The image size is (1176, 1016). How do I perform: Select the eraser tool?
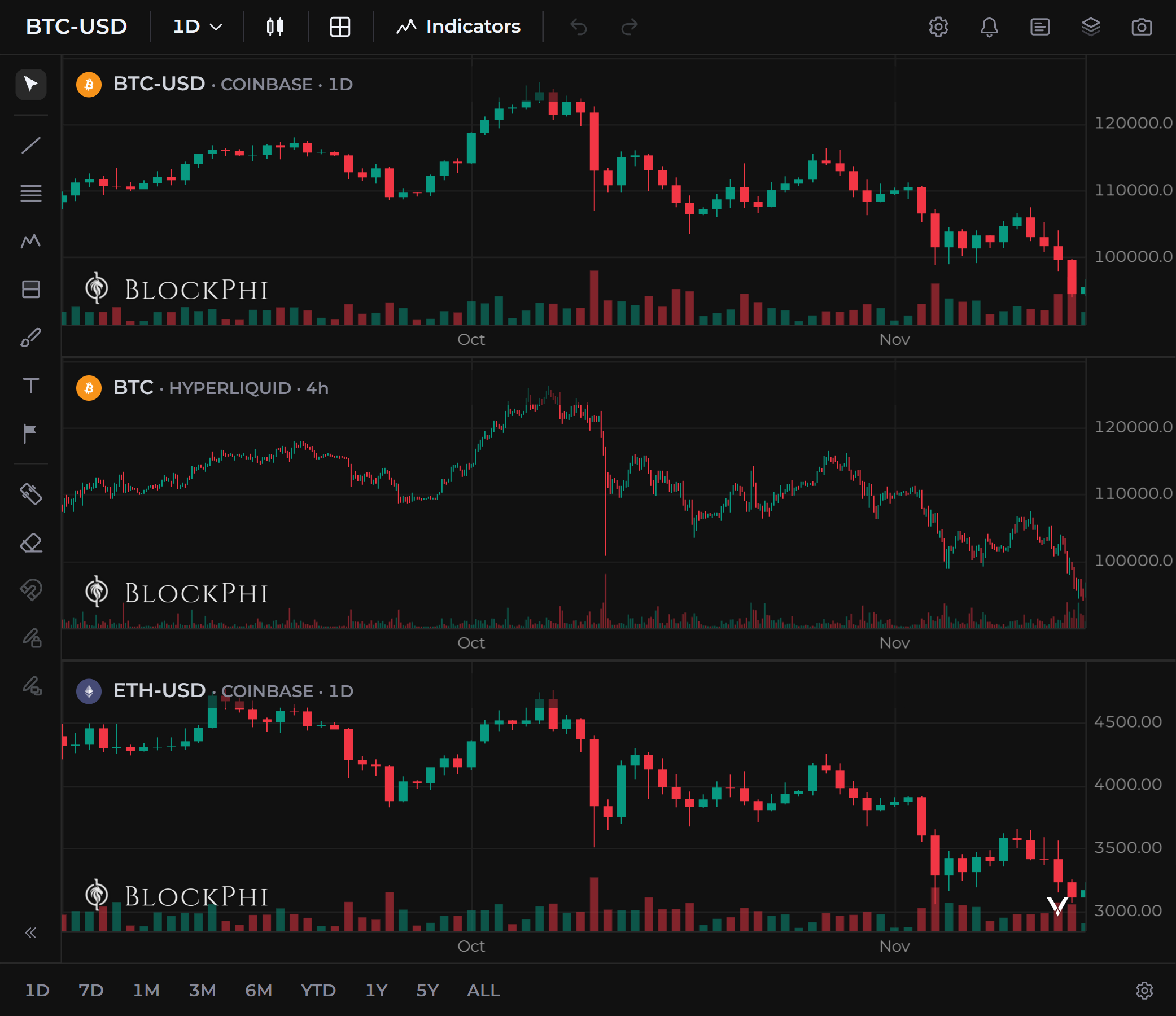(30, 542)
